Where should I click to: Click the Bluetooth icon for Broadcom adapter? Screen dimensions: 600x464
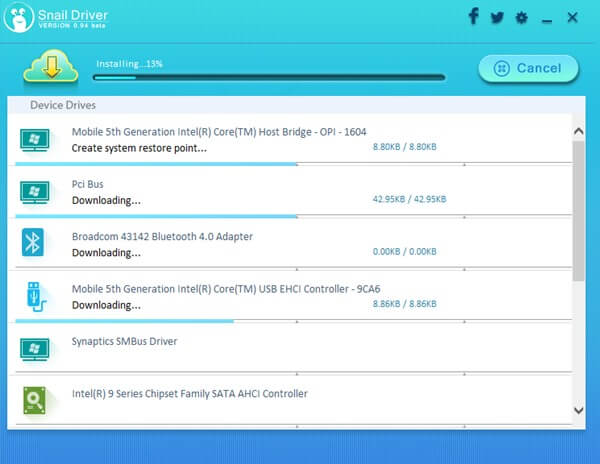click(x=34, y=243)
